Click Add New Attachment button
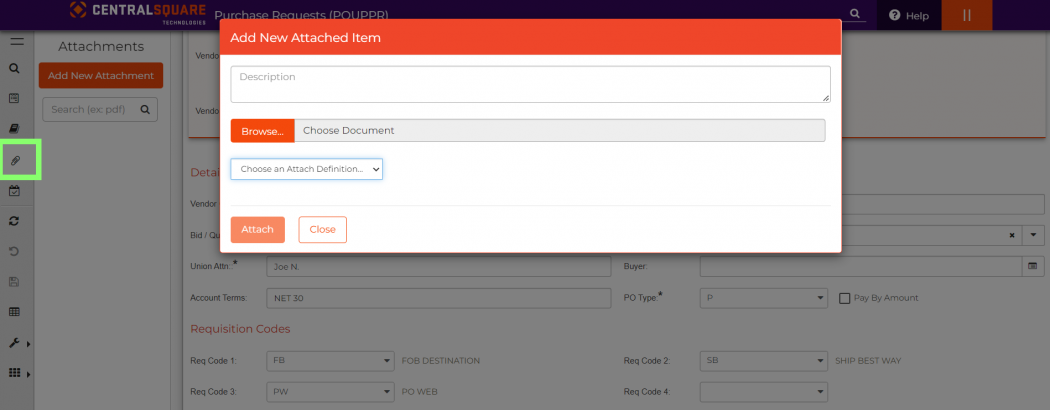 [101, 76]
